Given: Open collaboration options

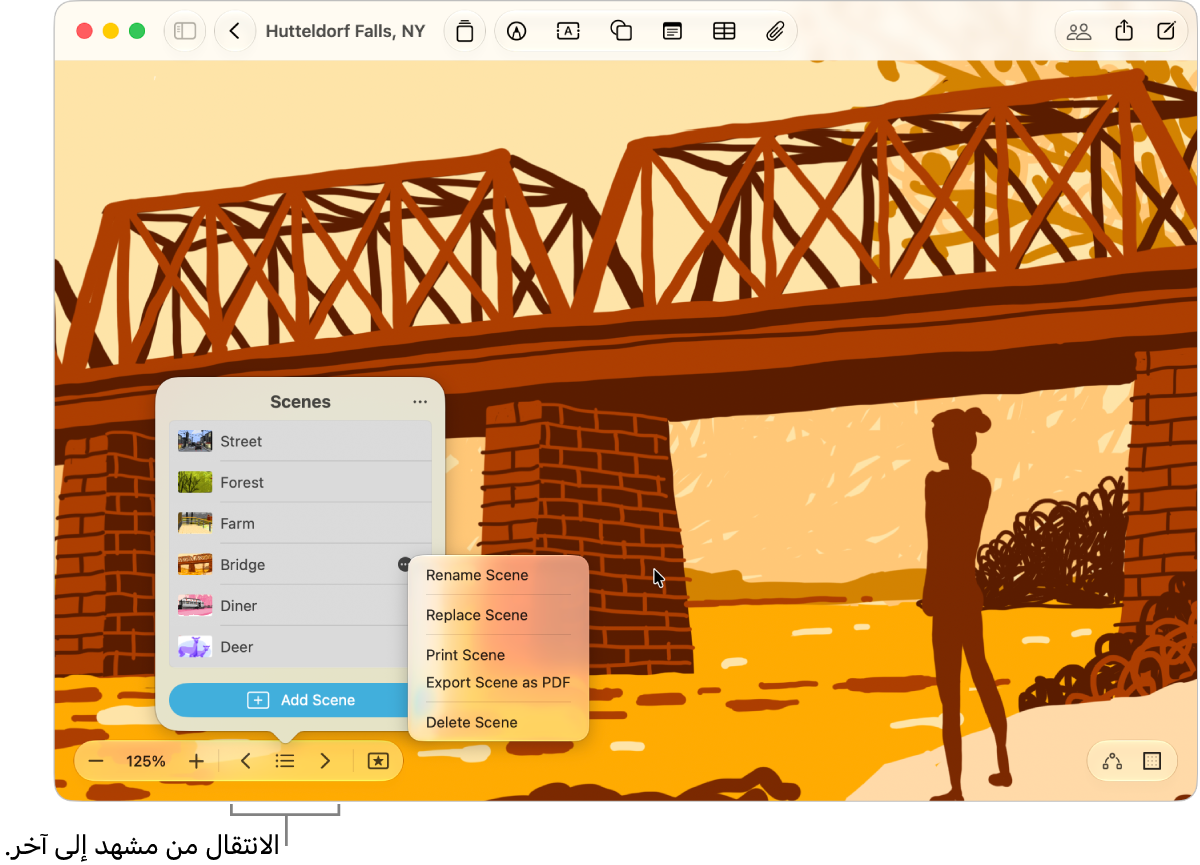Looking at the screenshot, I should (x=1079, y=31).
